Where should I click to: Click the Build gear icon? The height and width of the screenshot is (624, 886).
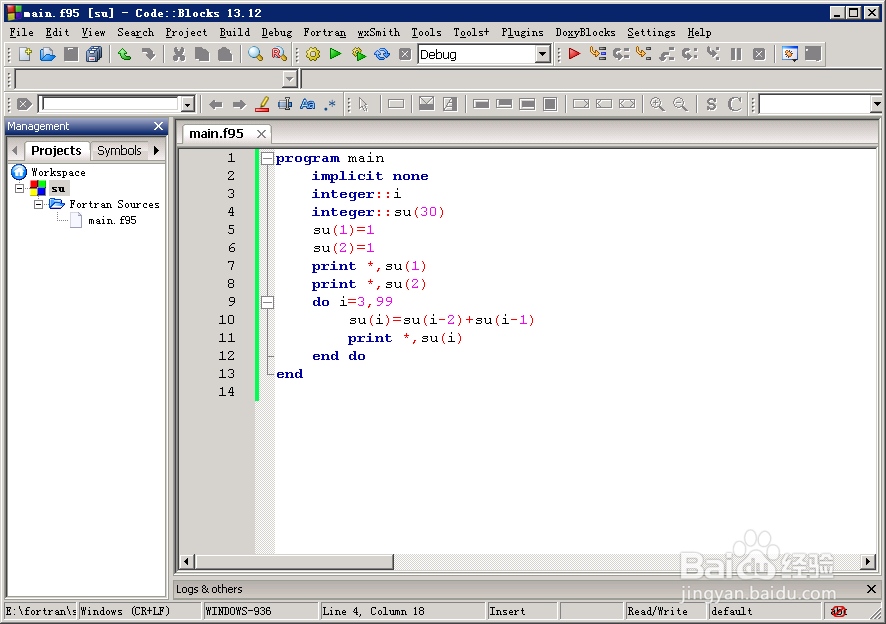312,54
